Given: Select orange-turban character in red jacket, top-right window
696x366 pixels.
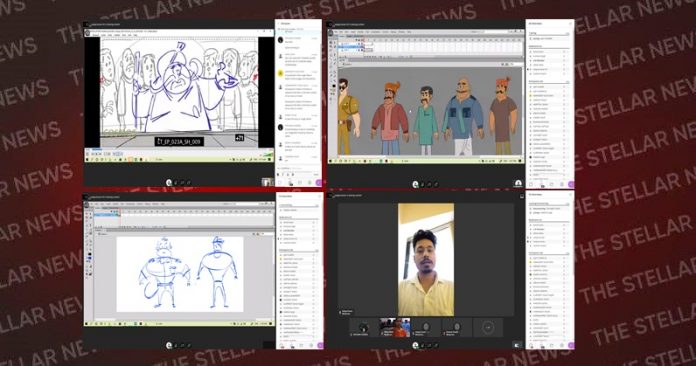Looking at the screenshot, I should click(389, 117).
